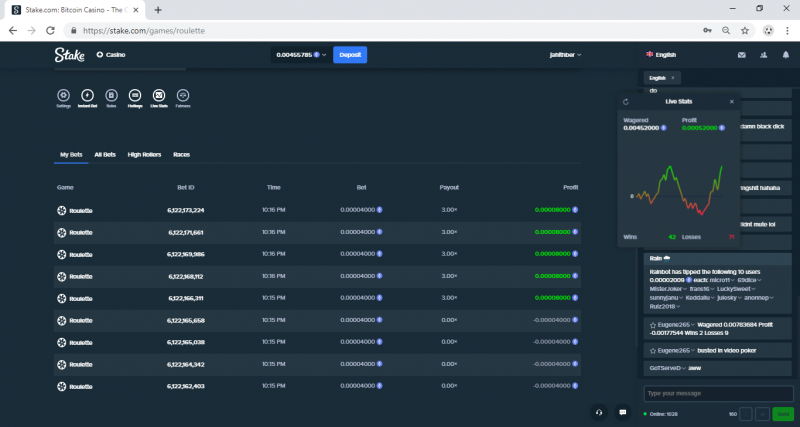Click the Payout column header
The width and height of the screenshot is (800, 427).
pyautogui.click(x=449, y=188)
